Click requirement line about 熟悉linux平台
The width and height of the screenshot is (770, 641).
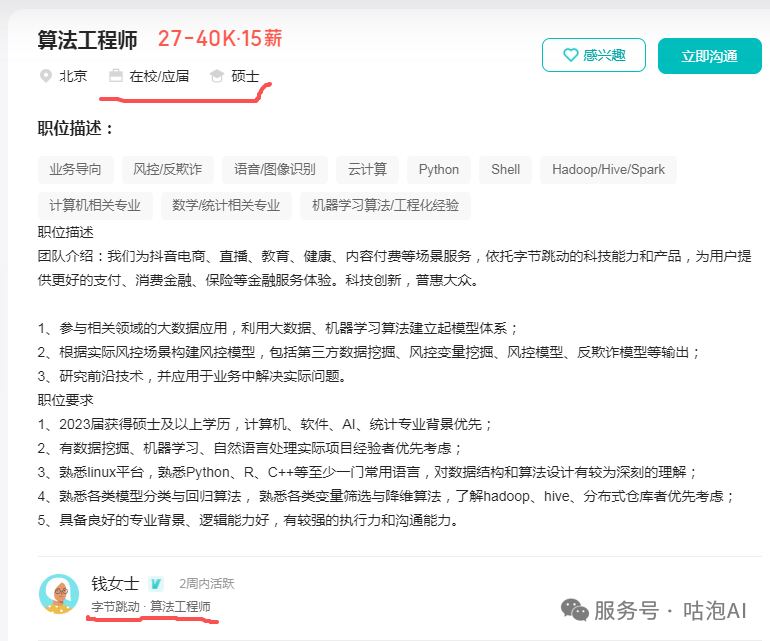367,473
